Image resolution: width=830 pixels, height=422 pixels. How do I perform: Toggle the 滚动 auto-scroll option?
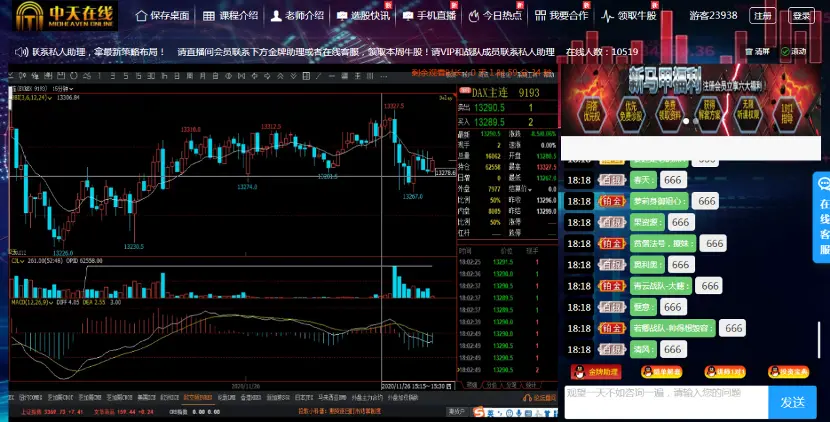tap(792, 51)
